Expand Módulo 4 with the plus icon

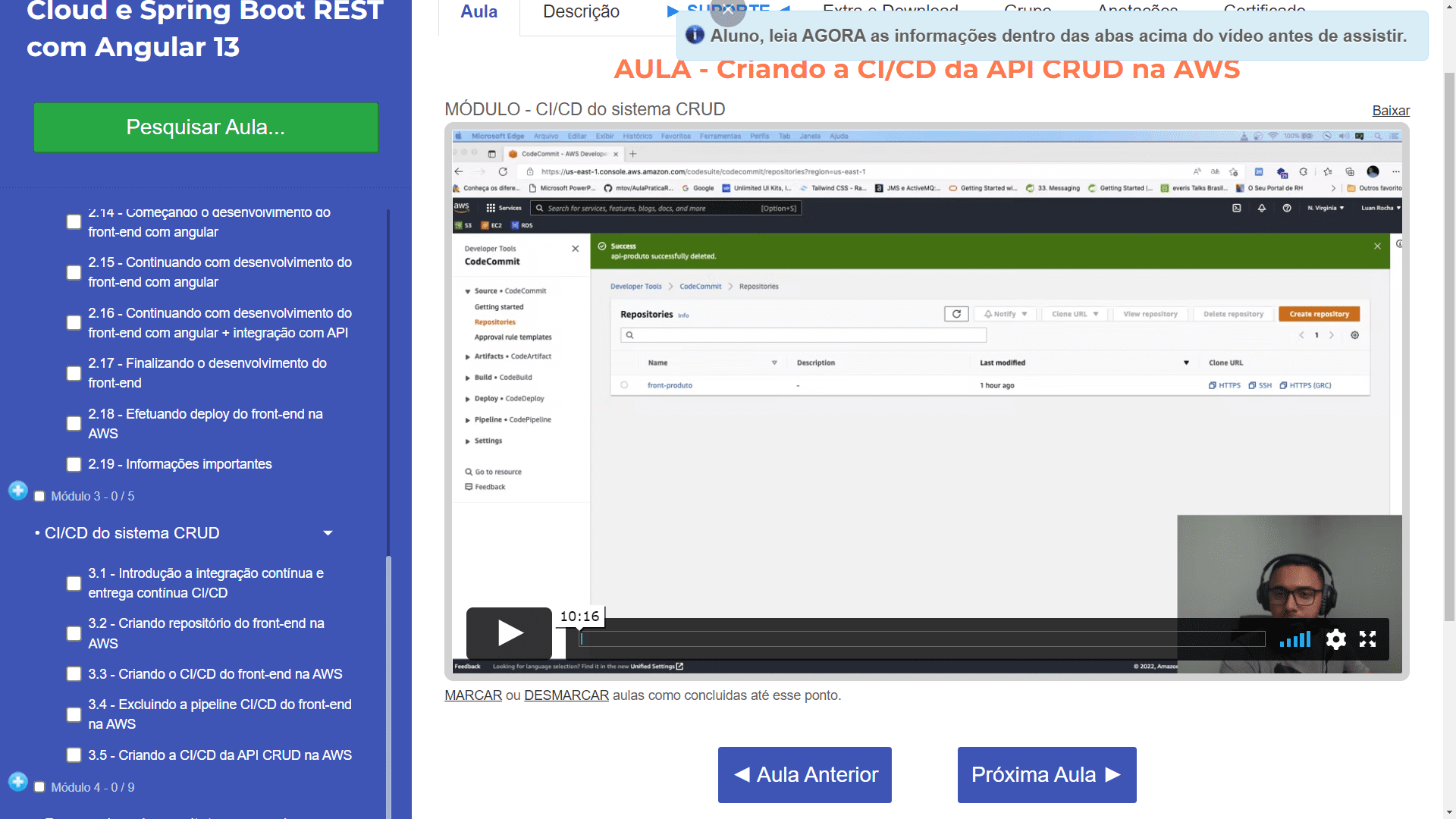18,782
